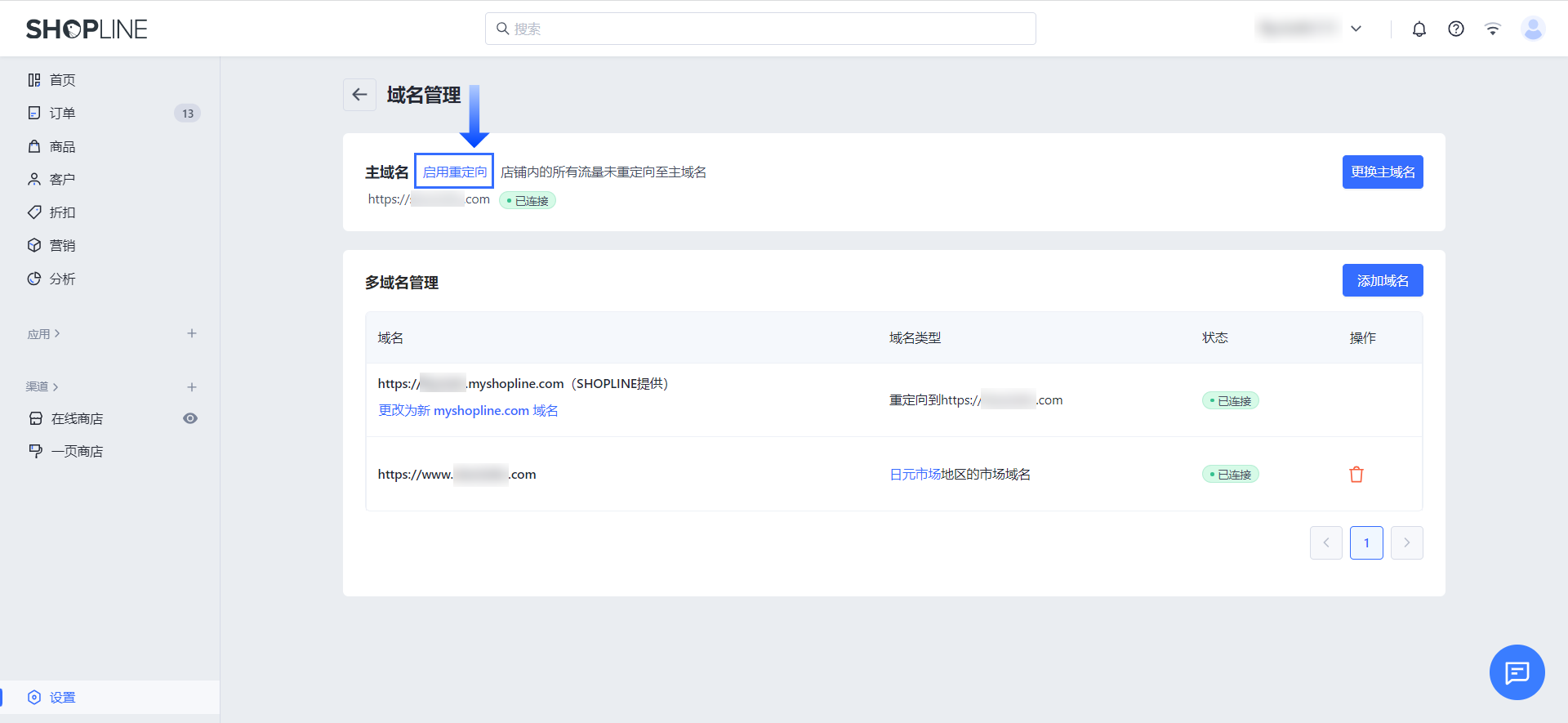This screenshot has width=1568, height=723.
Task: Delete the www domain with trash icon
Action: pyautogui.click(x=1356, y=475)
